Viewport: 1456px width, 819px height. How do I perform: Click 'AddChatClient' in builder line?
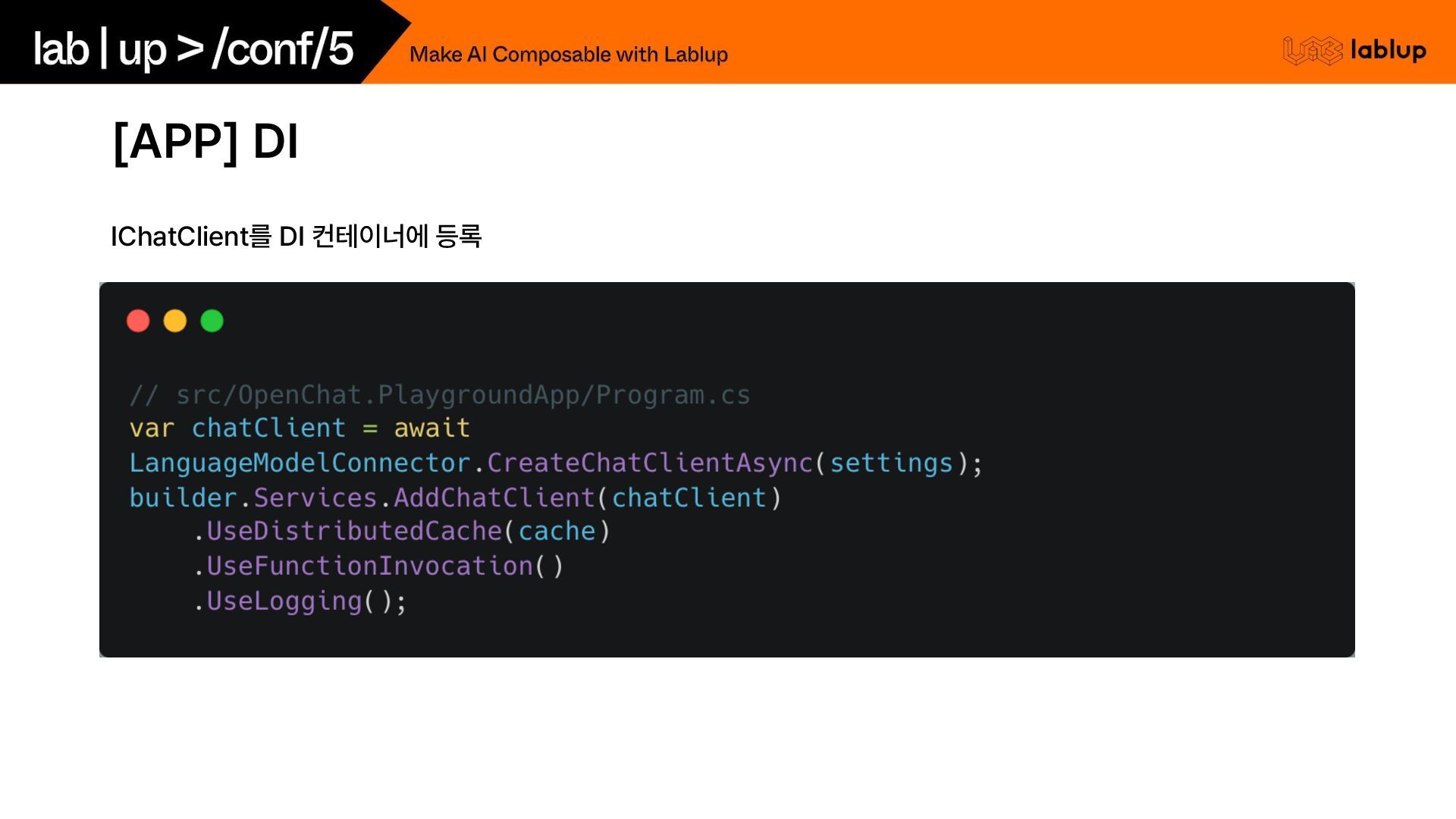click(494, 498)
